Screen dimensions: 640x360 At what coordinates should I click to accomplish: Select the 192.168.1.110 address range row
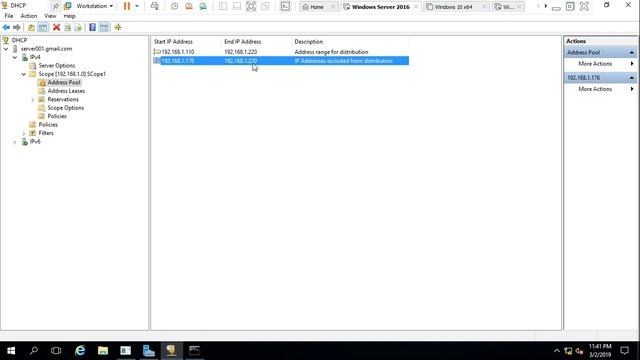tap(281, 52)
